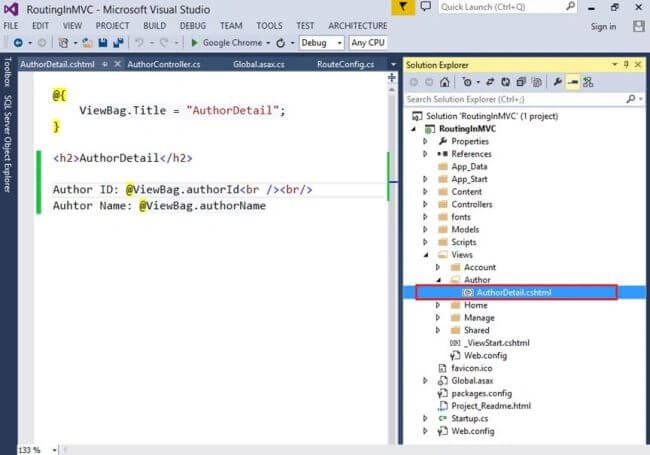
Task: Open the Toolbox side panel tab
Action: tap(7, 72)
